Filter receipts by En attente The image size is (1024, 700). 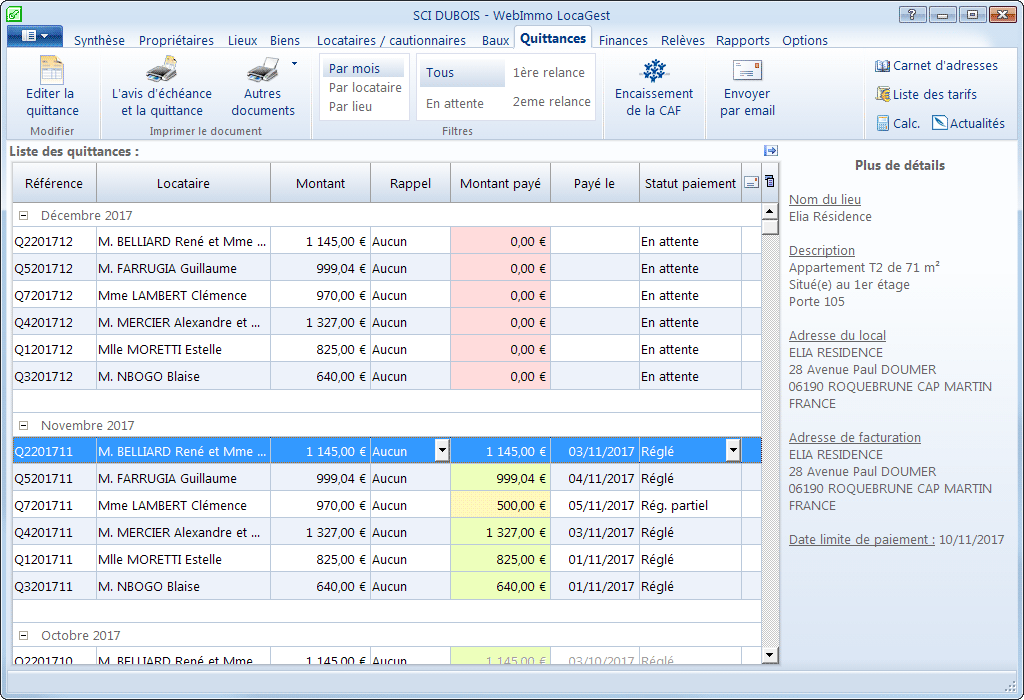point(455,103)
